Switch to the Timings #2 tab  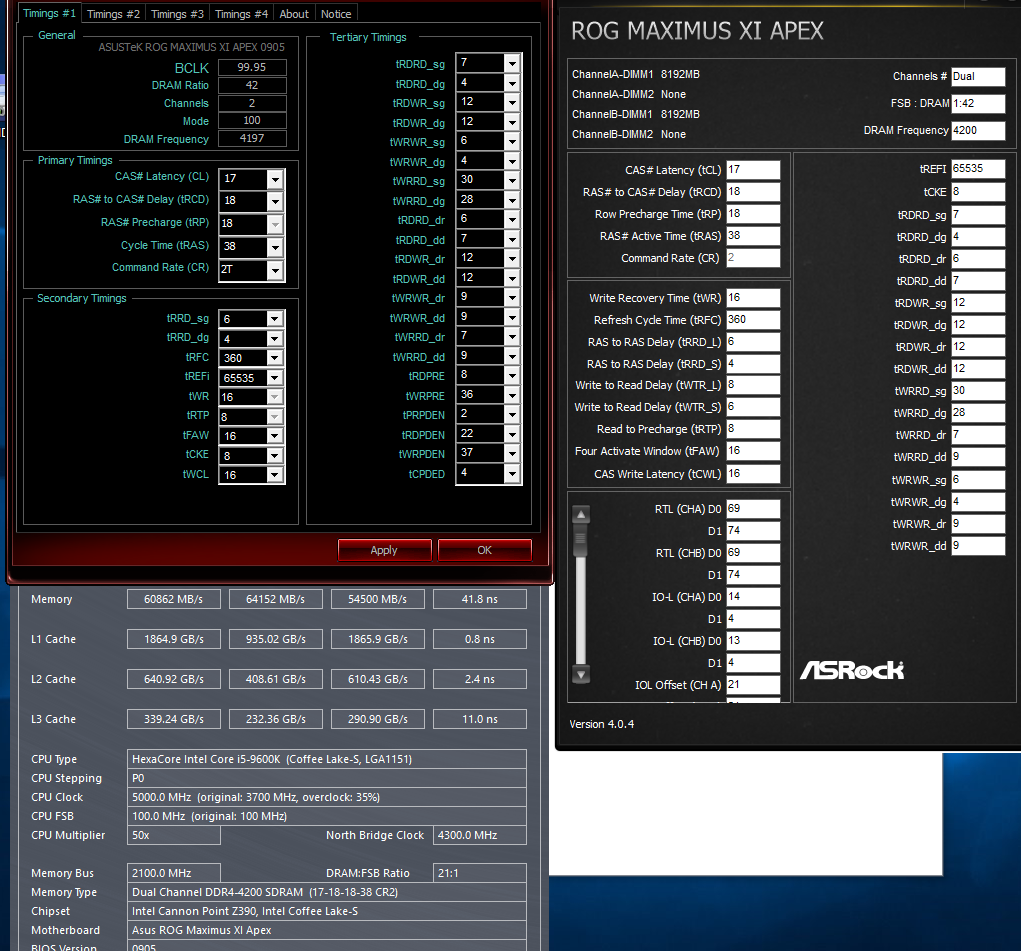coord(113,14)
